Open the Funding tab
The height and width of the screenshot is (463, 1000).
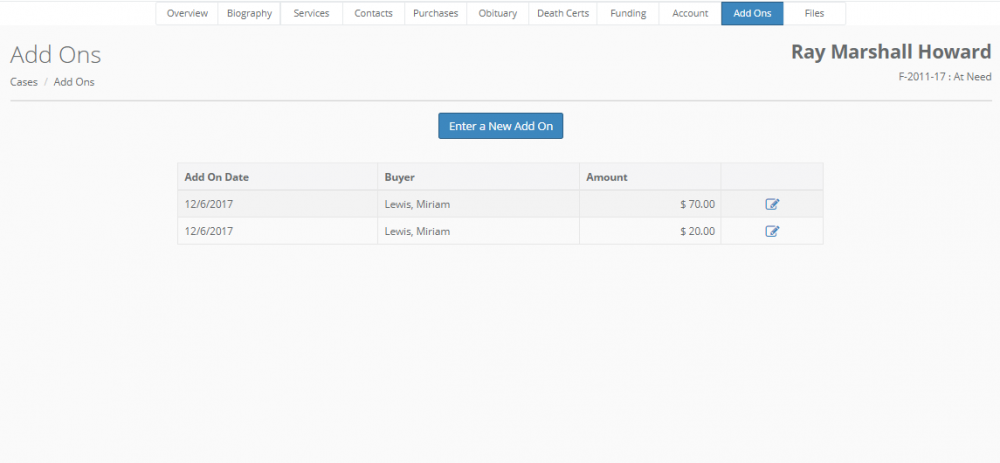click(x=628, y=13)
